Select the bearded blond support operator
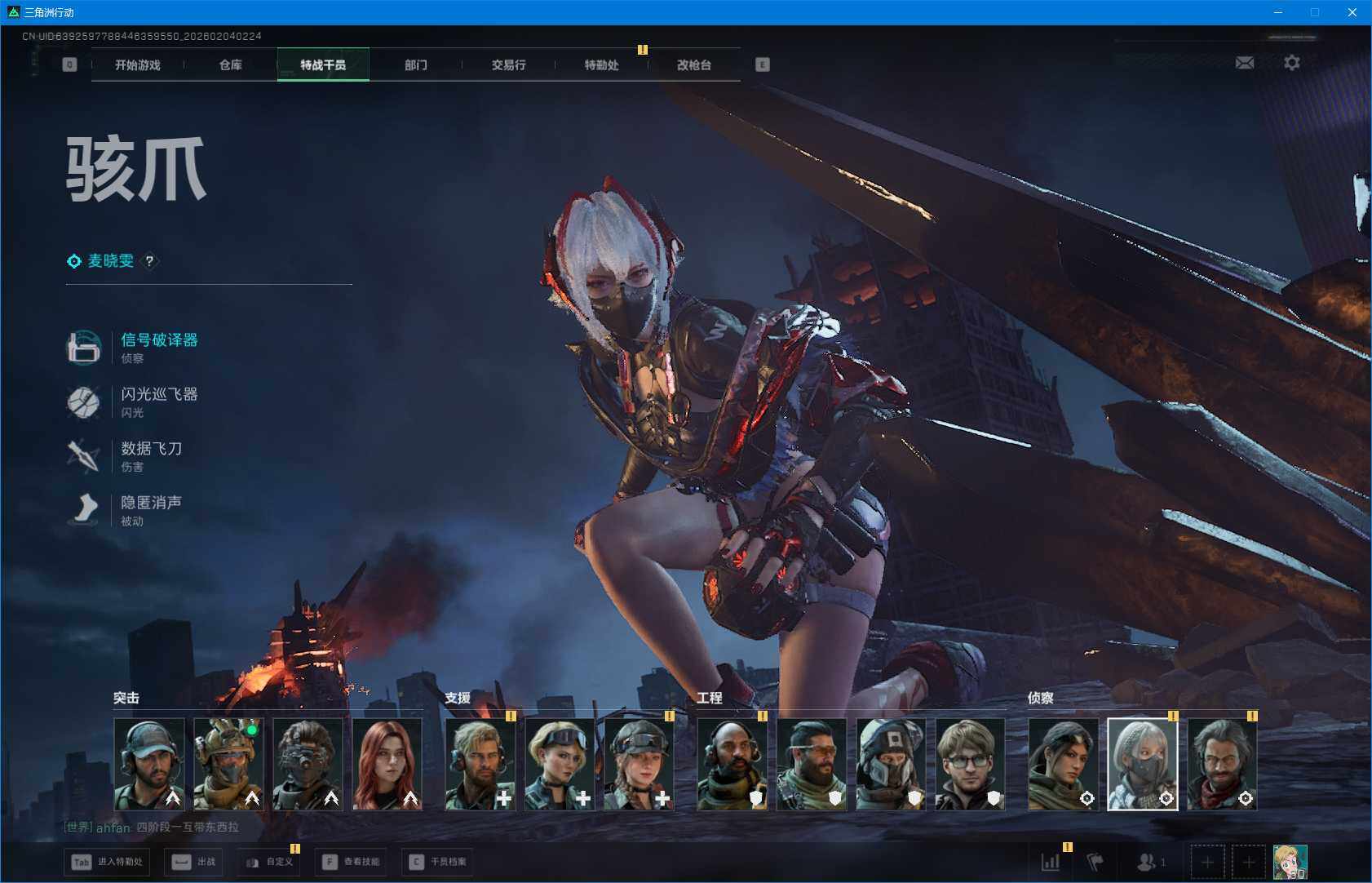1372x883 pixels. click(x=480, y=764)
